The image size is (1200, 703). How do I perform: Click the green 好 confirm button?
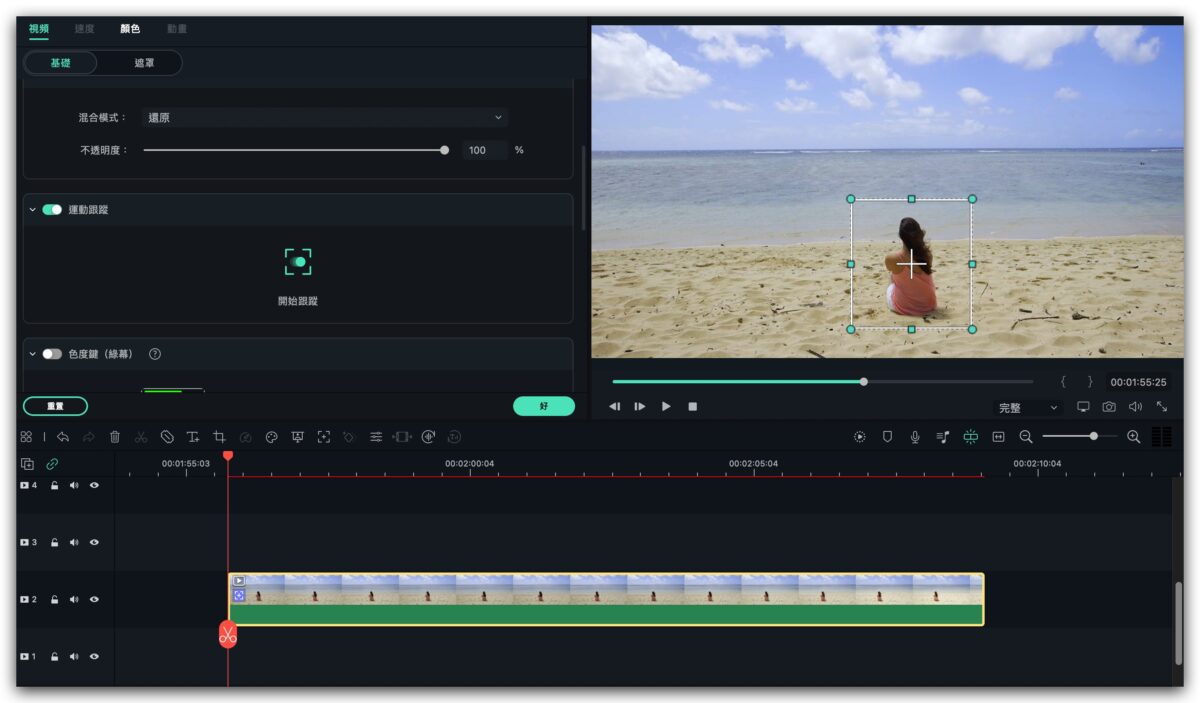[x=544, y=406]
